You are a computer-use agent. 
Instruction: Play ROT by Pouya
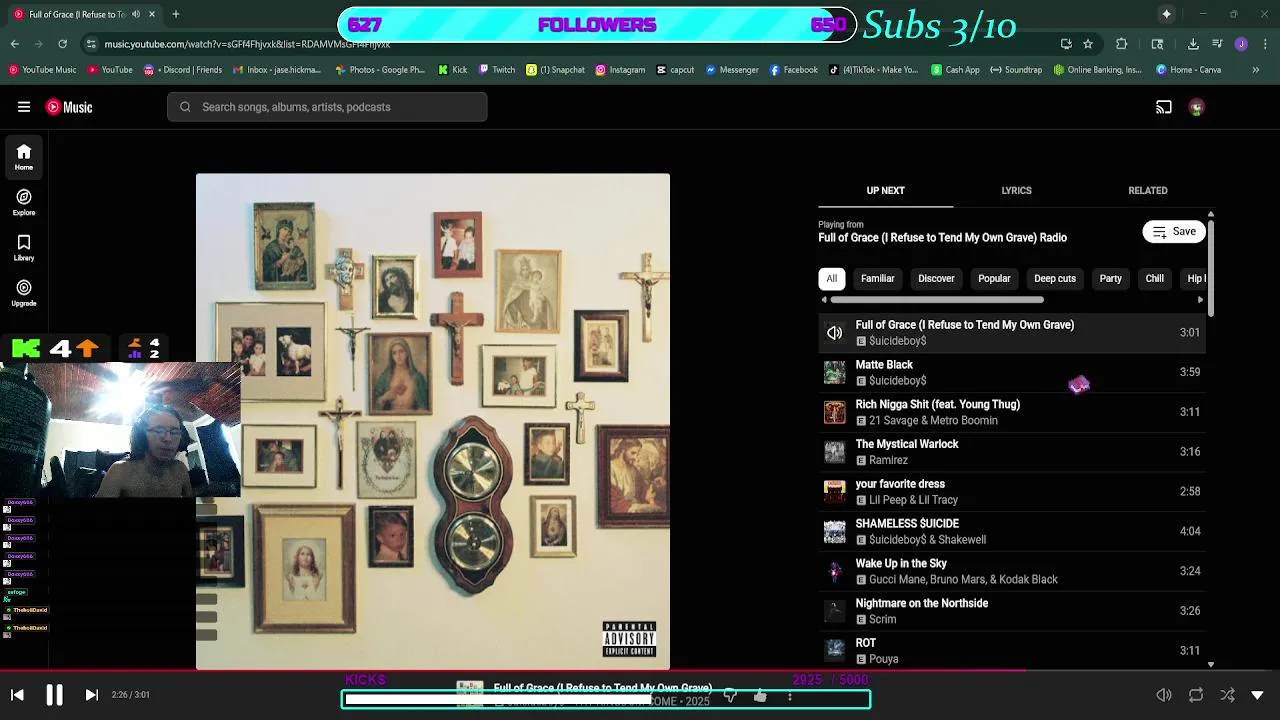(x=1012, y=650)
